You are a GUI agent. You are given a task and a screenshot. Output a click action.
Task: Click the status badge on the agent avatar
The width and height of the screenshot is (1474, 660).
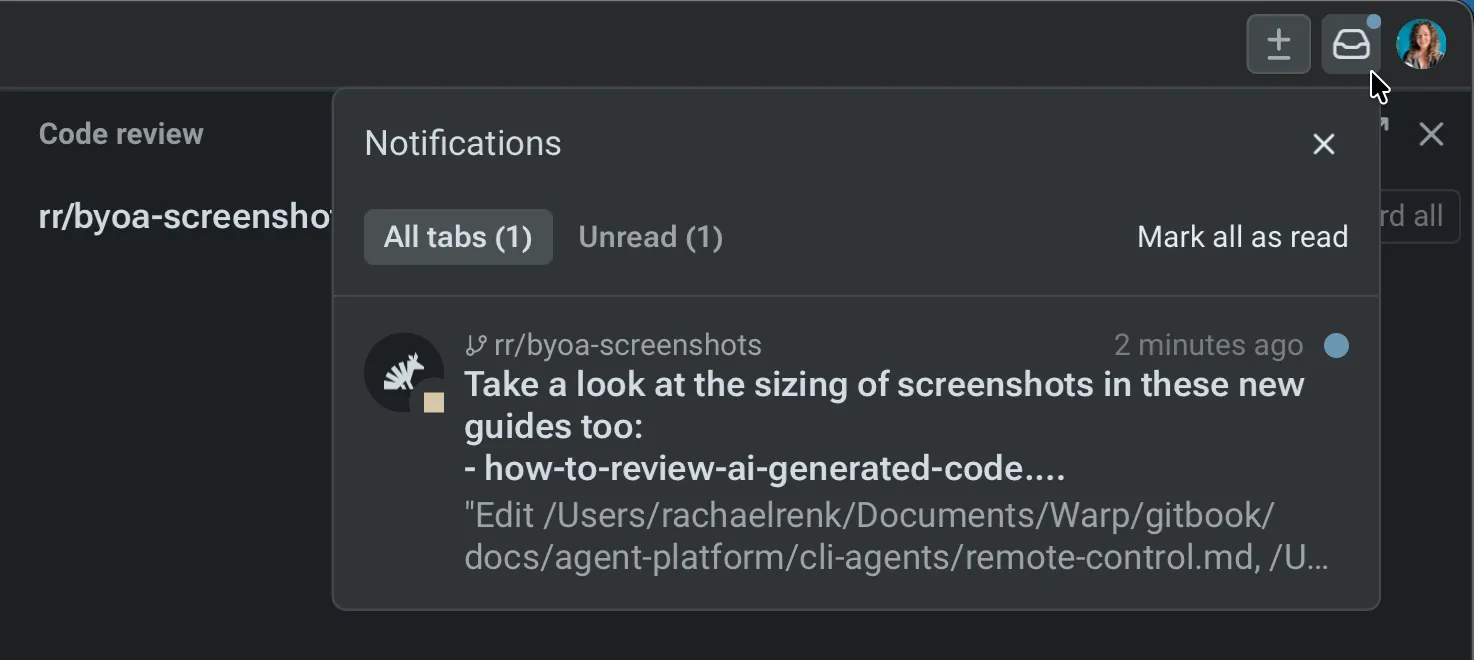[x=434, y=402]
